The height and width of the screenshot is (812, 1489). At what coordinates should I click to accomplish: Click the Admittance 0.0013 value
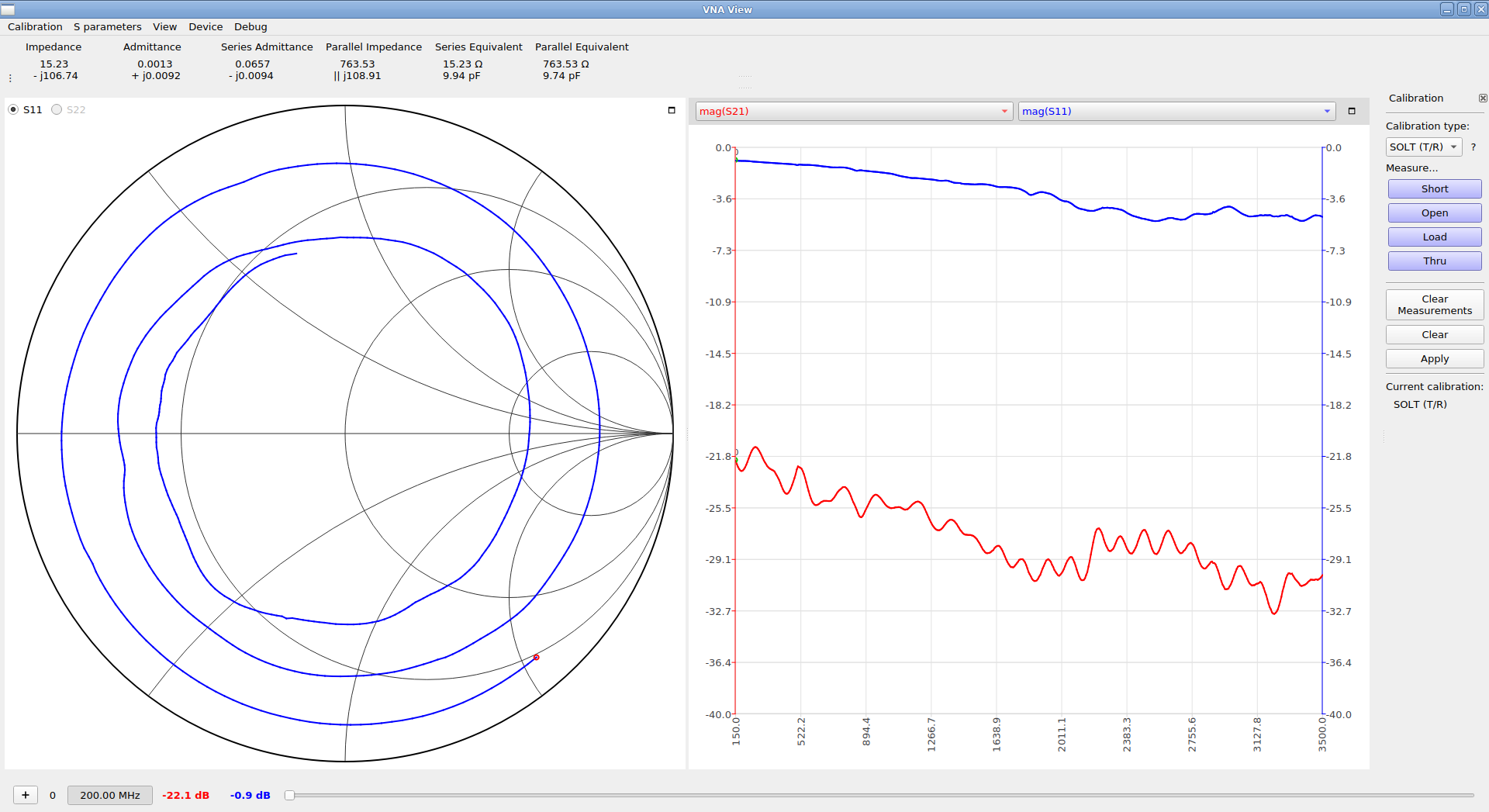[x=155, y=64]
